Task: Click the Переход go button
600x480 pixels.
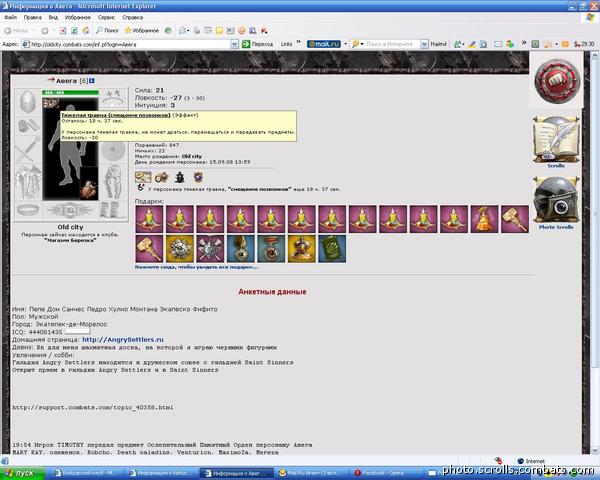Action: 258,44
